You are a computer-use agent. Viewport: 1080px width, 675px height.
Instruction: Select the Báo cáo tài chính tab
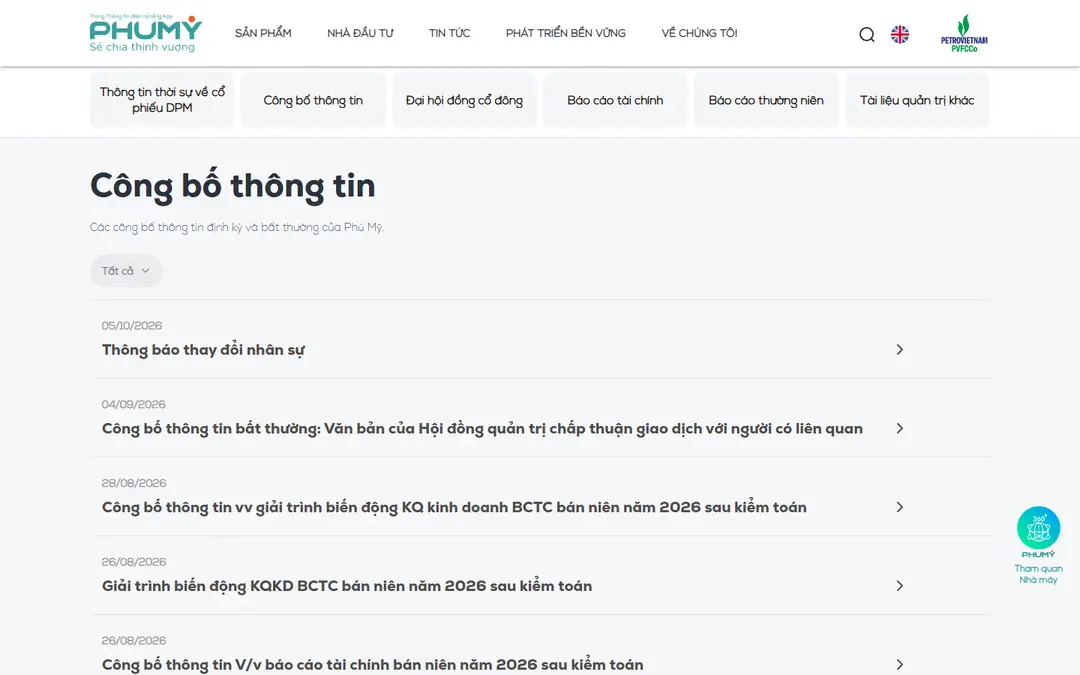pos(615,100)
